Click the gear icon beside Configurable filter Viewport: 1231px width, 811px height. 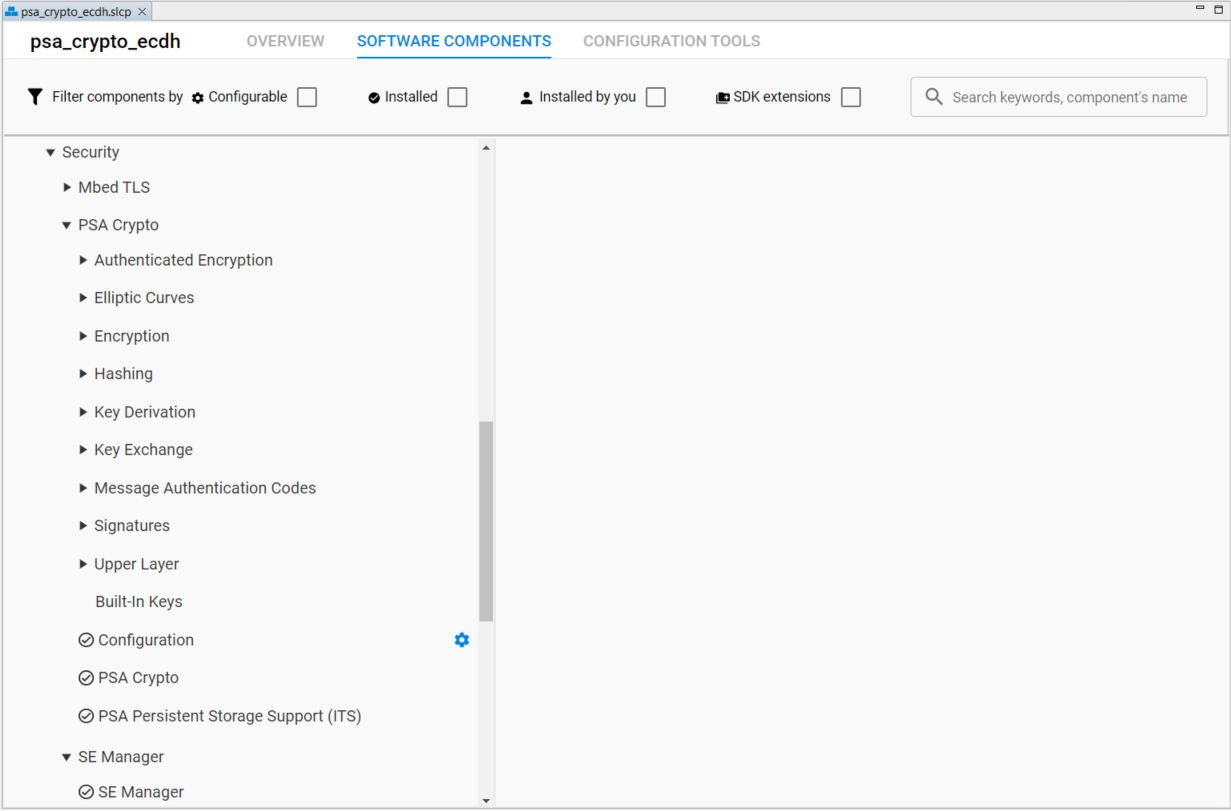(197, 96)
